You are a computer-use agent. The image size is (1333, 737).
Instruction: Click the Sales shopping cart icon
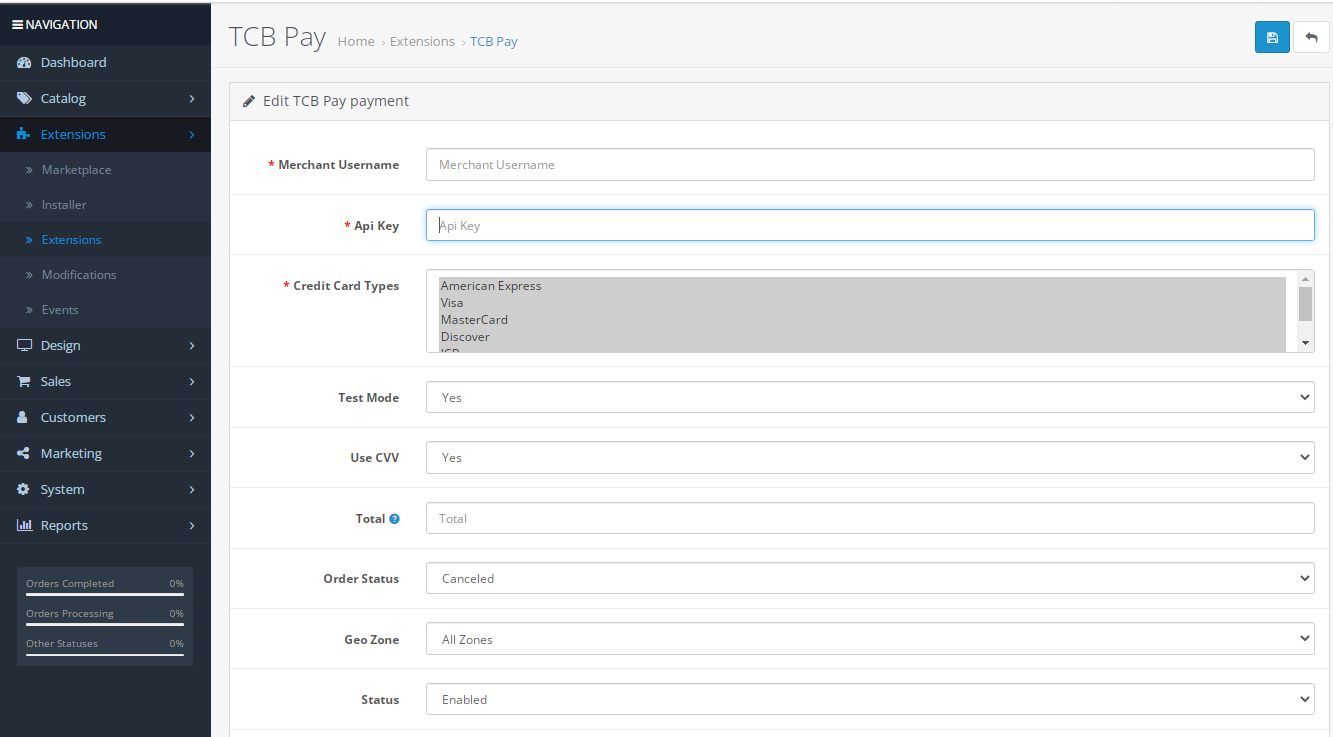[x=24, y=381]
